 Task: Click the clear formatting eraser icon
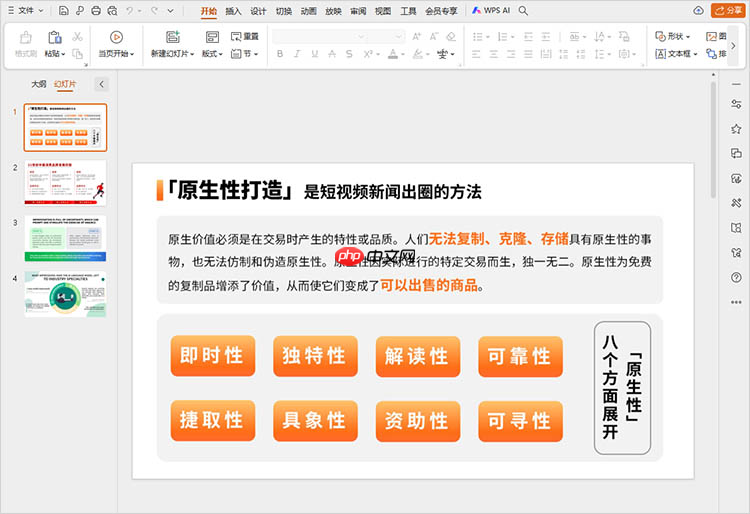[451, 37]
